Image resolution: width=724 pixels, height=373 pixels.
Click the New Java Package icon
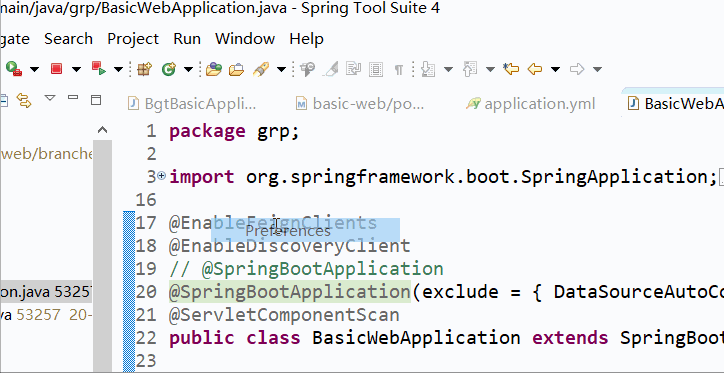pyautogui.click(x=144, y=69)
